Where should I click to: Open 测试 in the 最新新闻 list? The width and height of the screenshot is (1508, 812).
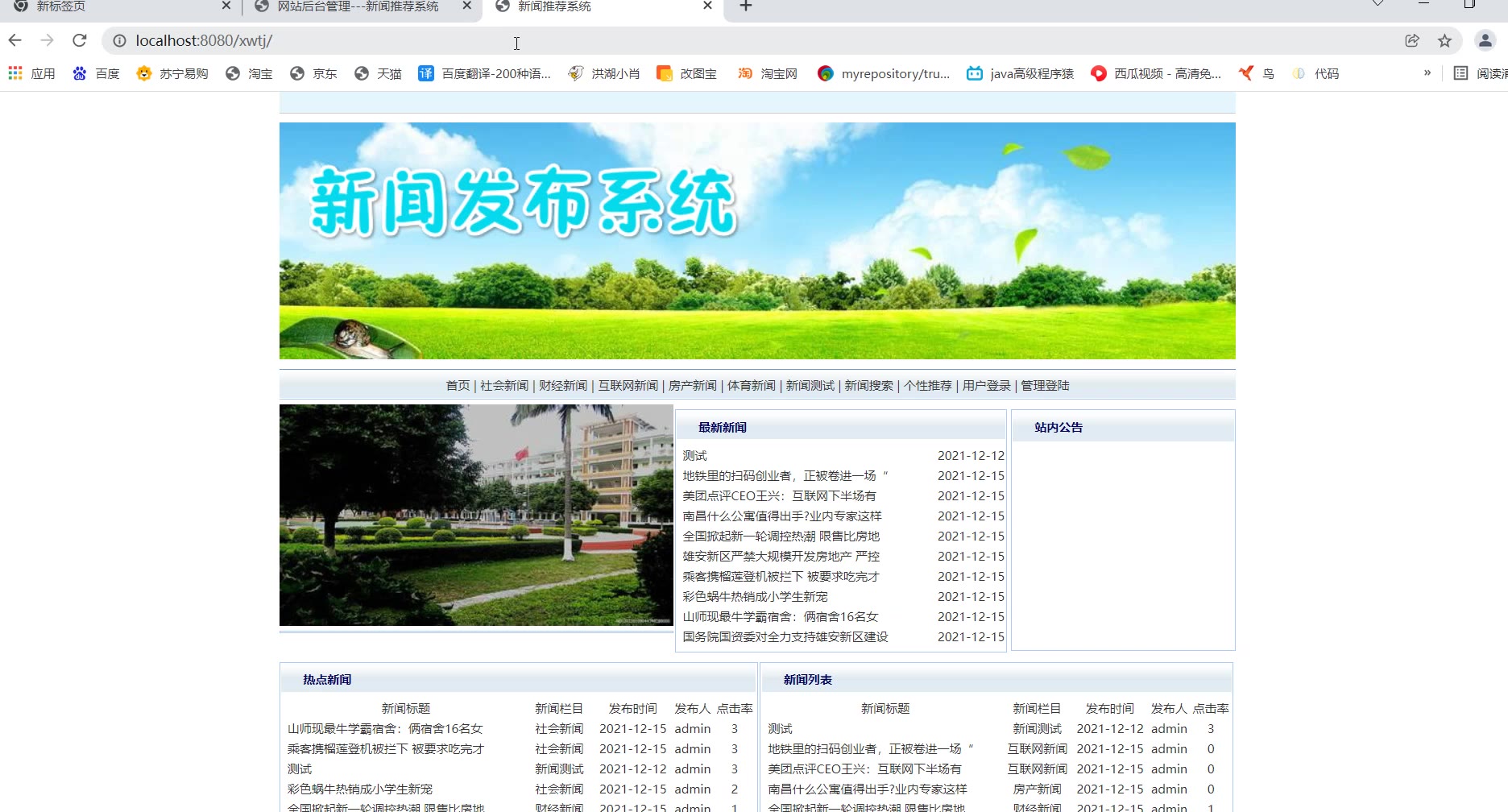pos(694,456)
